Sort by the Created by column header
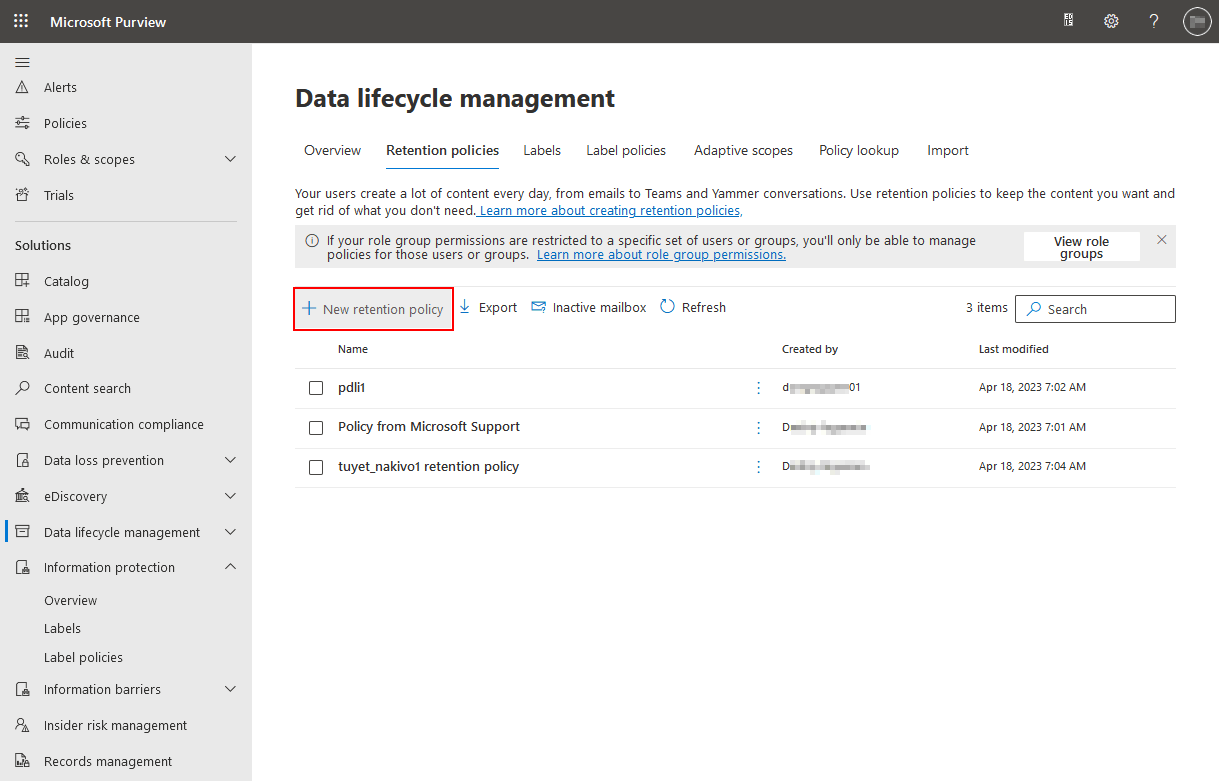The height and width of the screenshot is (781, 1219). tap(810, 349)
